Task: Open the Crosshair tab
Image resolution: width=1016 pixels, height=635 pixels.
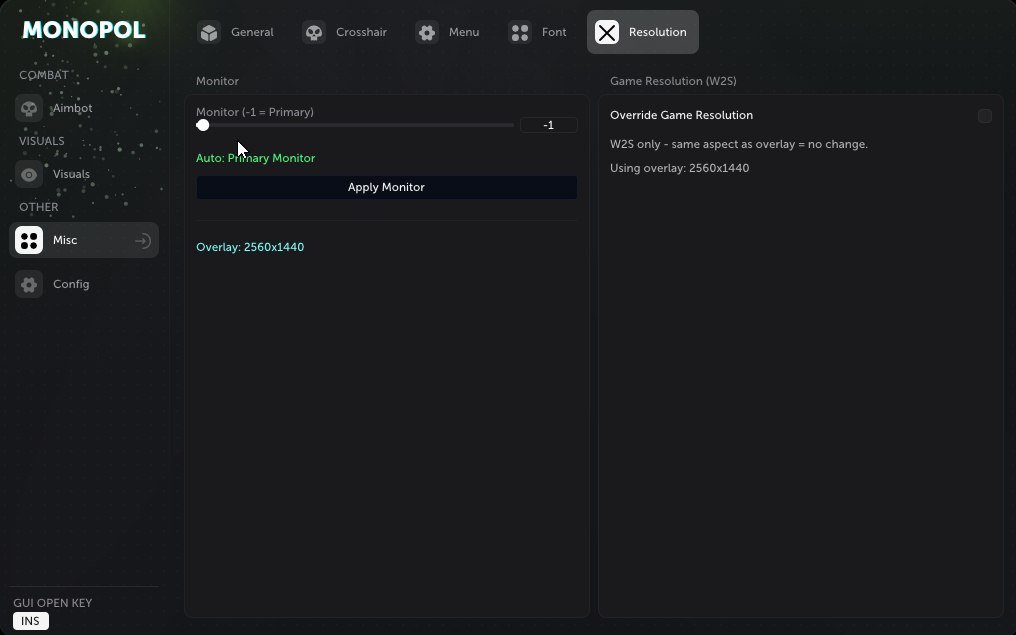Action: 345,32
